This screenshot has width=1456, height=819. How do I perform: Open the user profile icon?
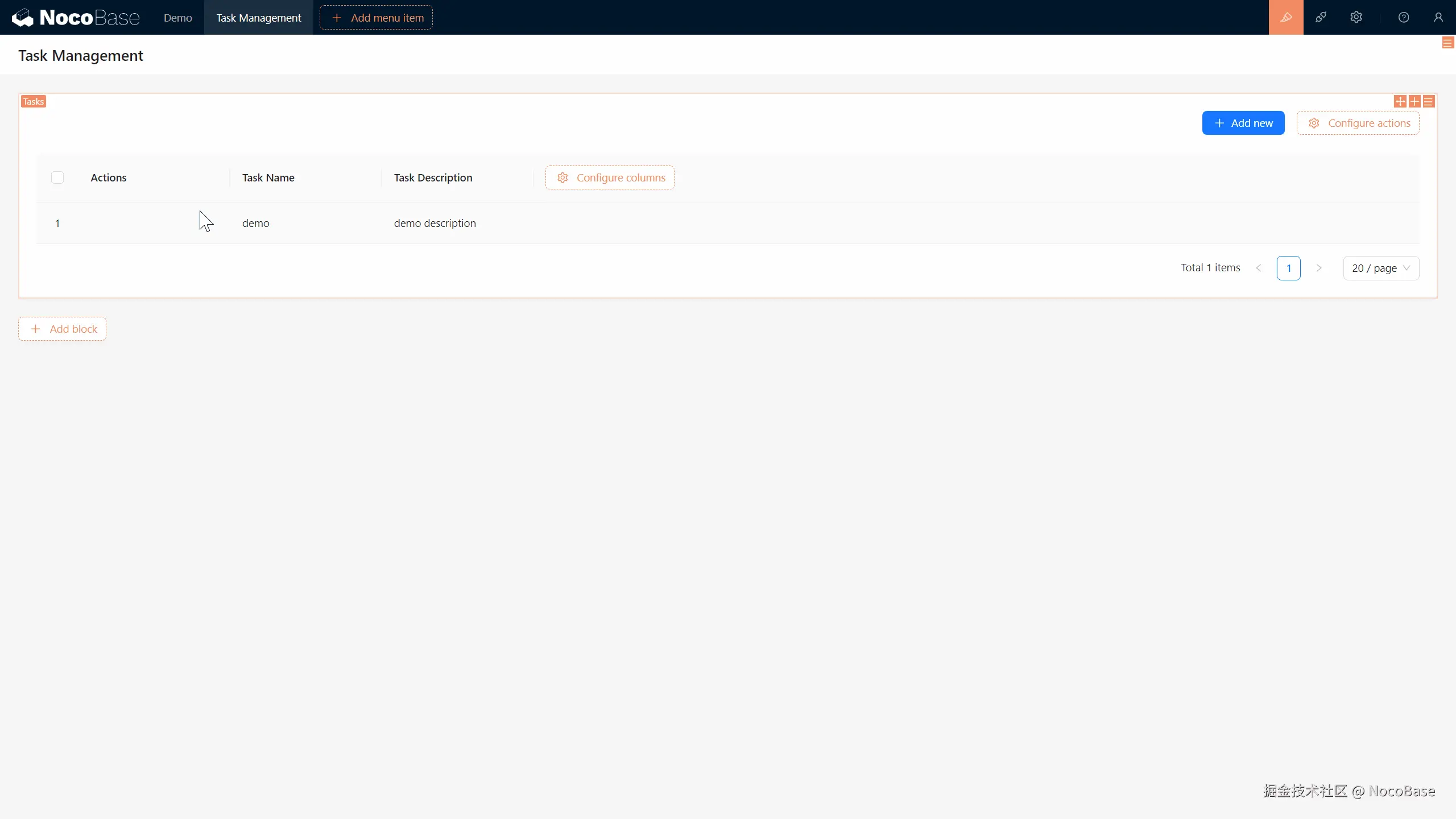(1438, 17)
